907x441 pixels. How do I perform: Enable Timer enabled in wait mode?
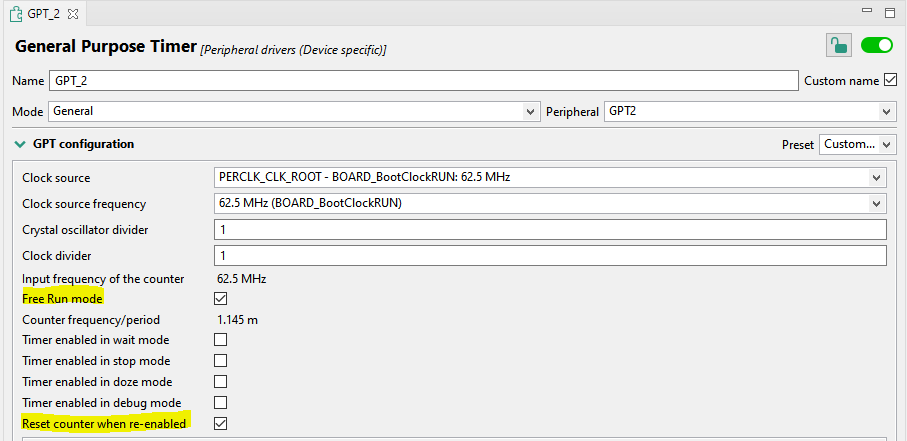click(221, 340)
